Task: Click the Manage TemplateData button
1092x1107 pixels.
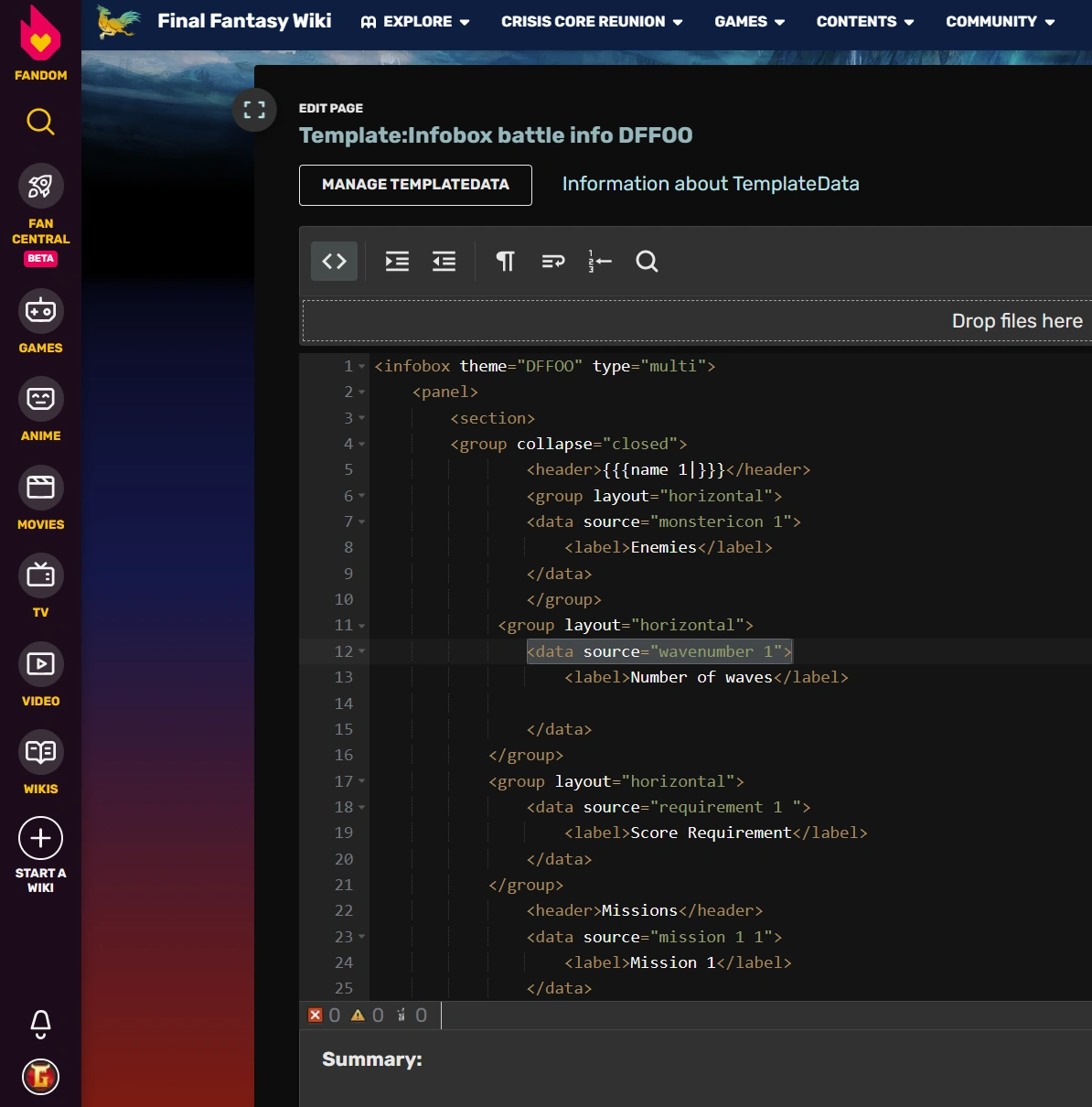Action: (x=415, y=185)
